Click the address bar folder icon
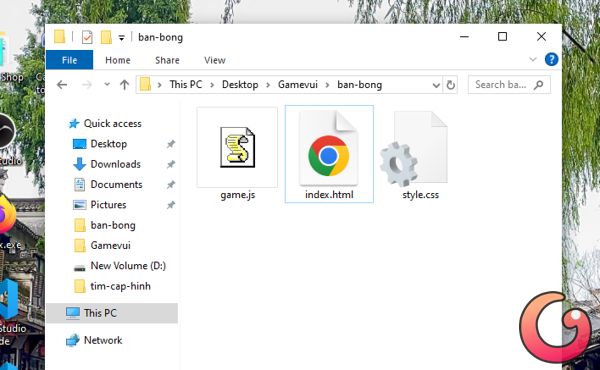This screenshot has height=370, width=600. [145, 85]
